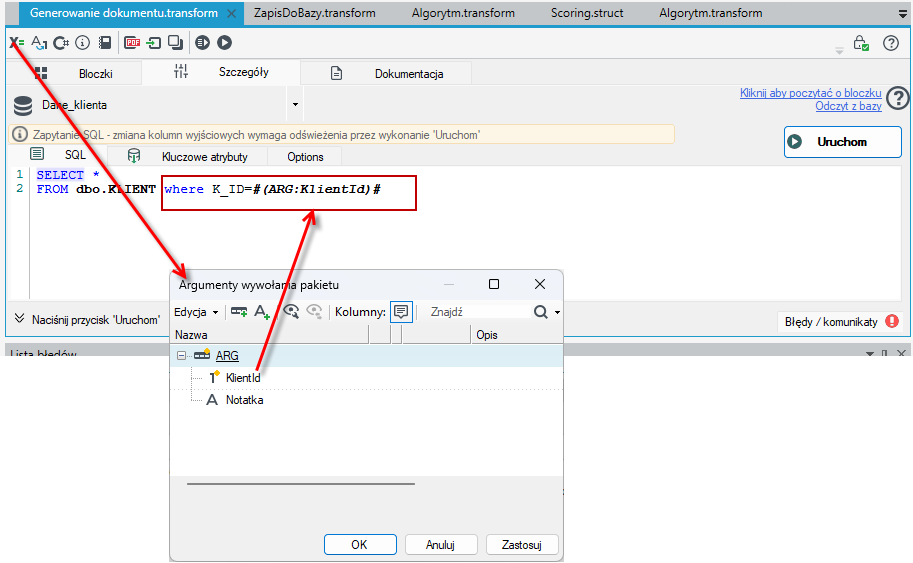This screenshot has width=913, height=563.
Task: Add a structure using the dialog's plus-row icon
Action: [239, 311]
